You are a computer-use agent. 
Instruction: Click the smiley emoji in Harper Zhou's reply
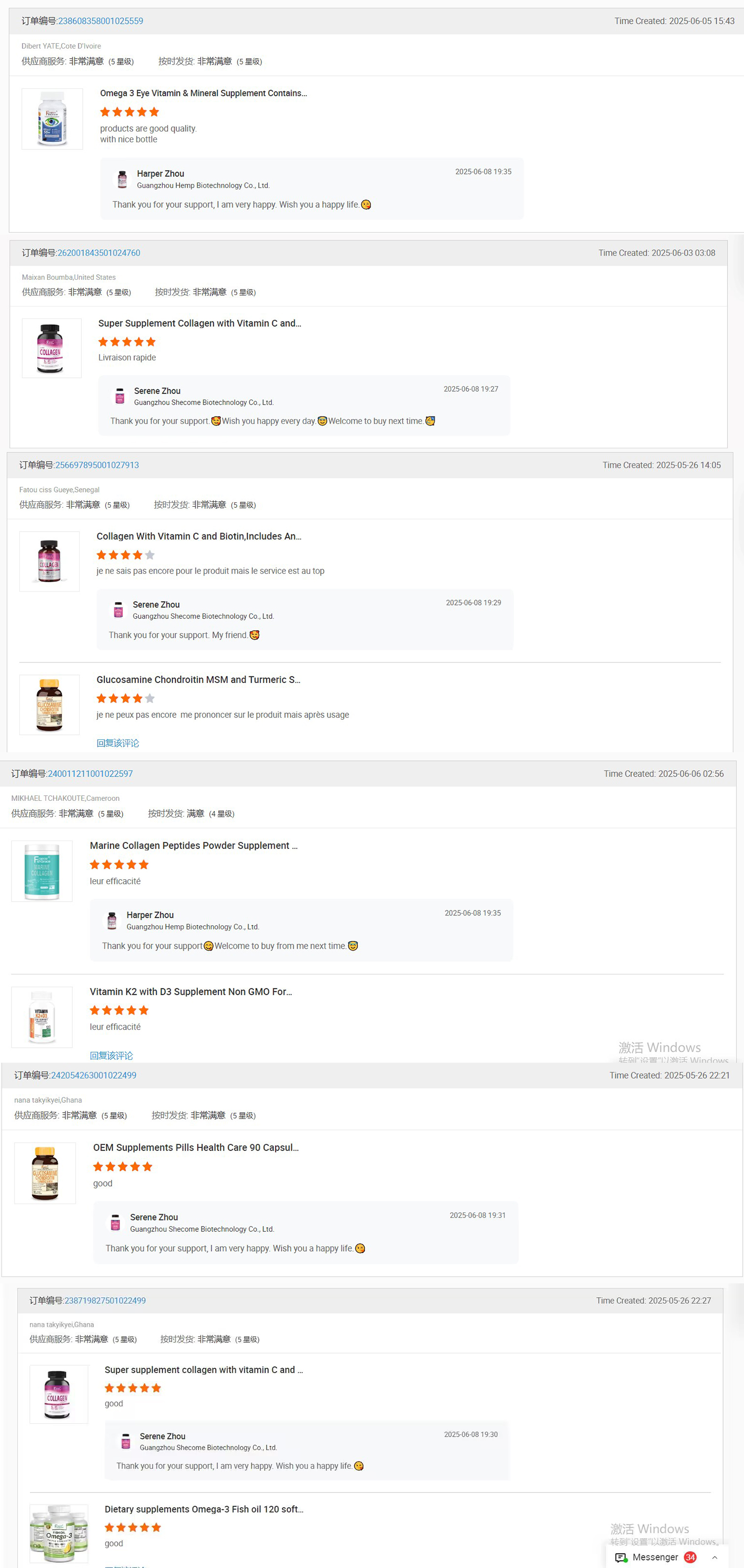366,205
